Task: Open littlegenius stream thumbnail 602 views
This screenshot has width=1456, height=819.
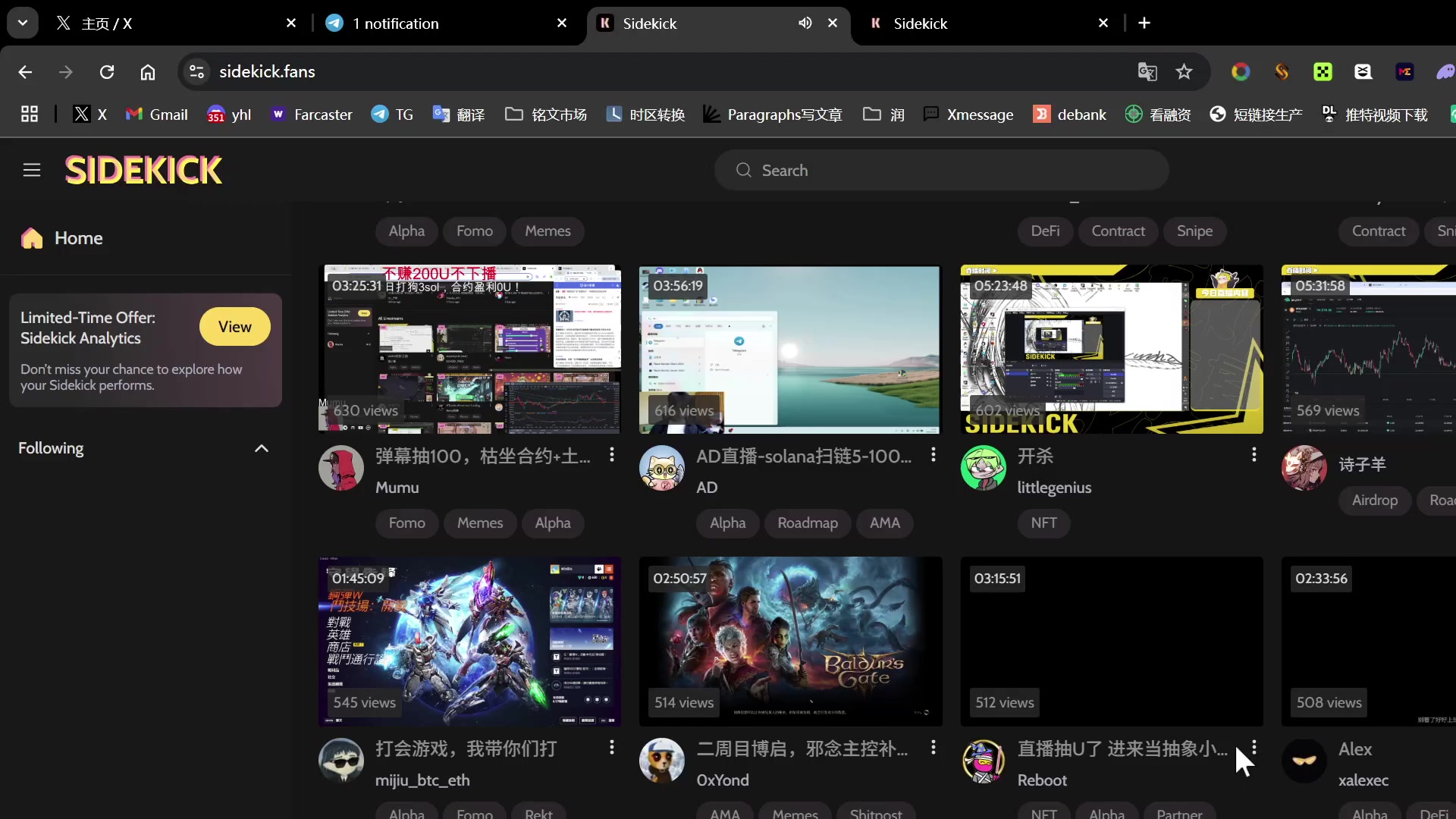Action: click(x=1112, y=349)
